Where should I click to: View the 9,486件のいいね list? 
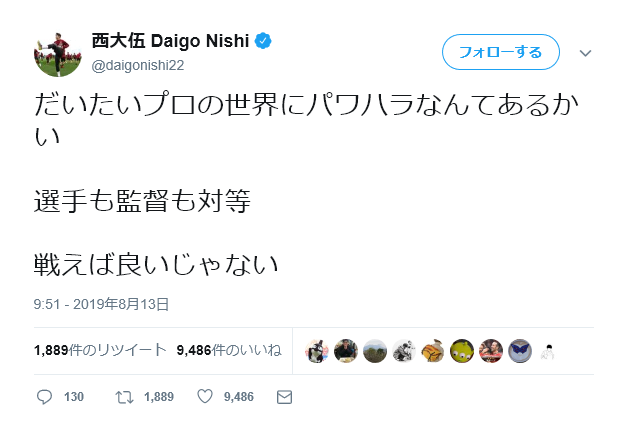[229, 350]
